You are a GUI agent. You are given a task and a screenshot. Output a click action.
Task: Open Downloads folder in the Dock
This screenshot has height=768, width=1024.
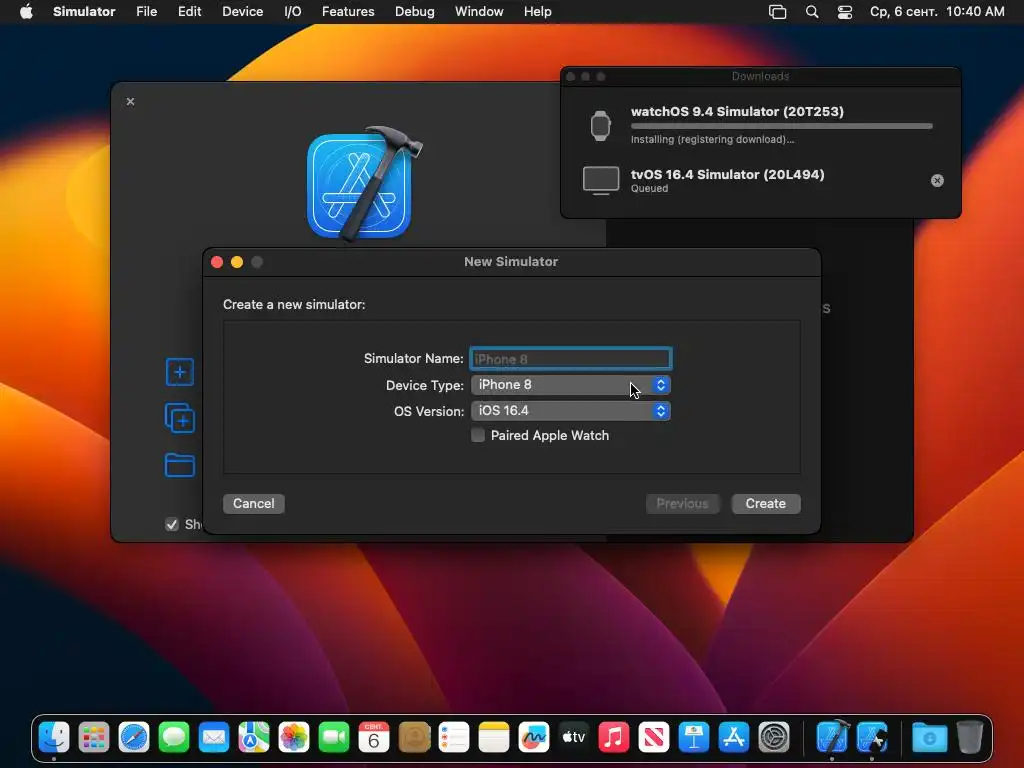[x=929, y=738]
